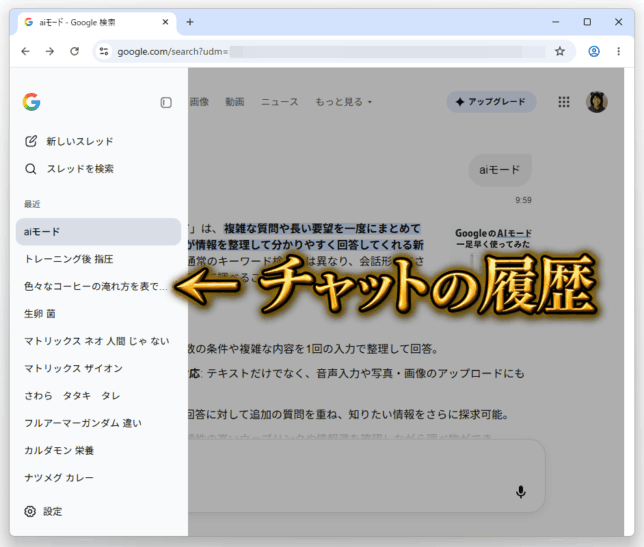Minimize the browser window

pyautogui.click(x=555, y=22)
